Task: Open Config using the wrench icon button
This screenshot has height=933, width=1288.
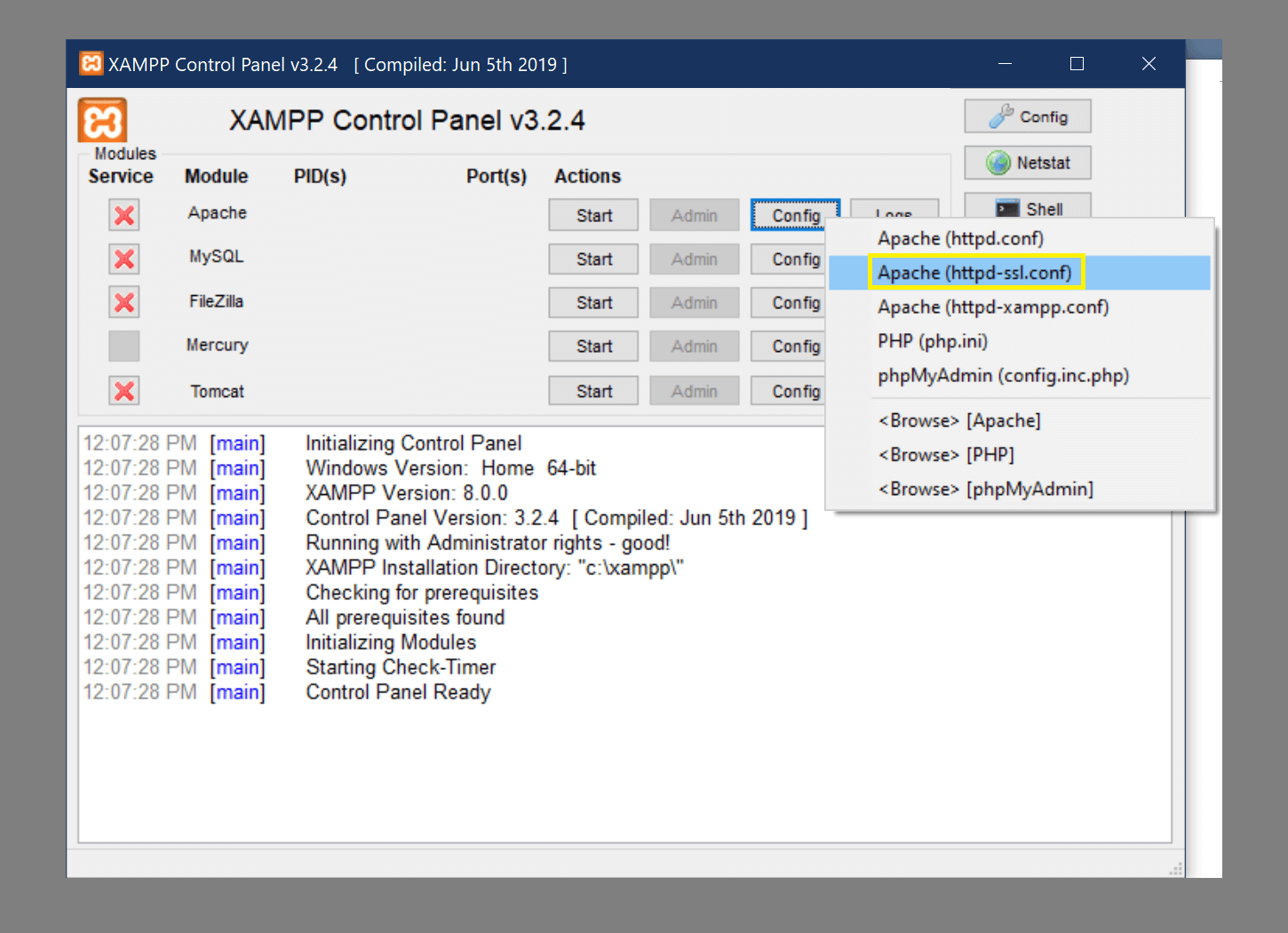Action: point(1027,116)
